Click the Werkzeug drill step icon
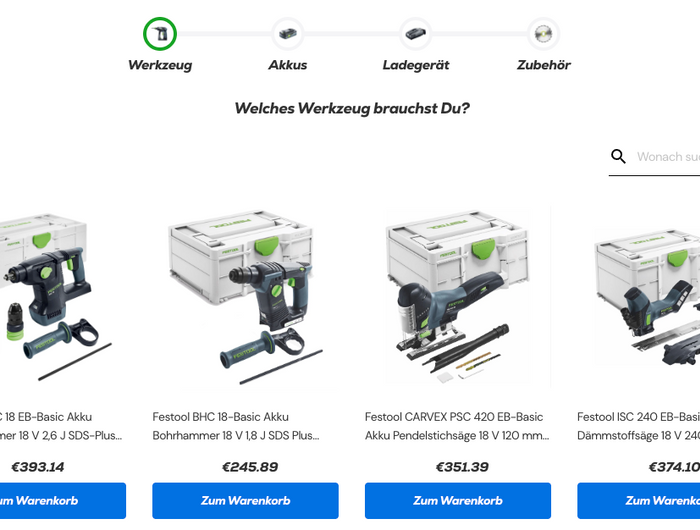The image size is (700, 530). 160,33
